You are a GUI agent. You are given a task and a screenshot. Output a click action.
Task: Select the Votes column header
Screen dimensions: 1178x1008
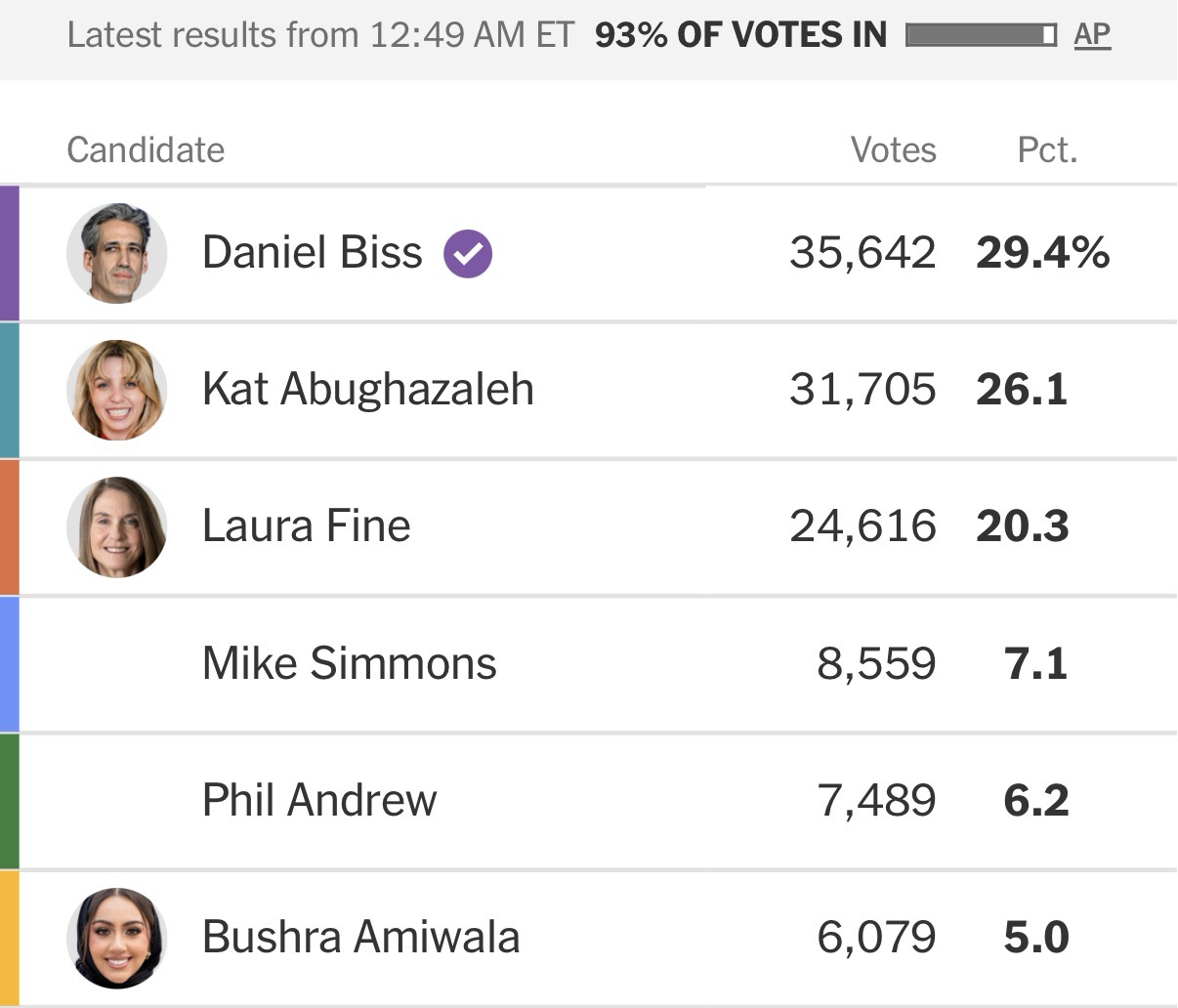(893, 150)
